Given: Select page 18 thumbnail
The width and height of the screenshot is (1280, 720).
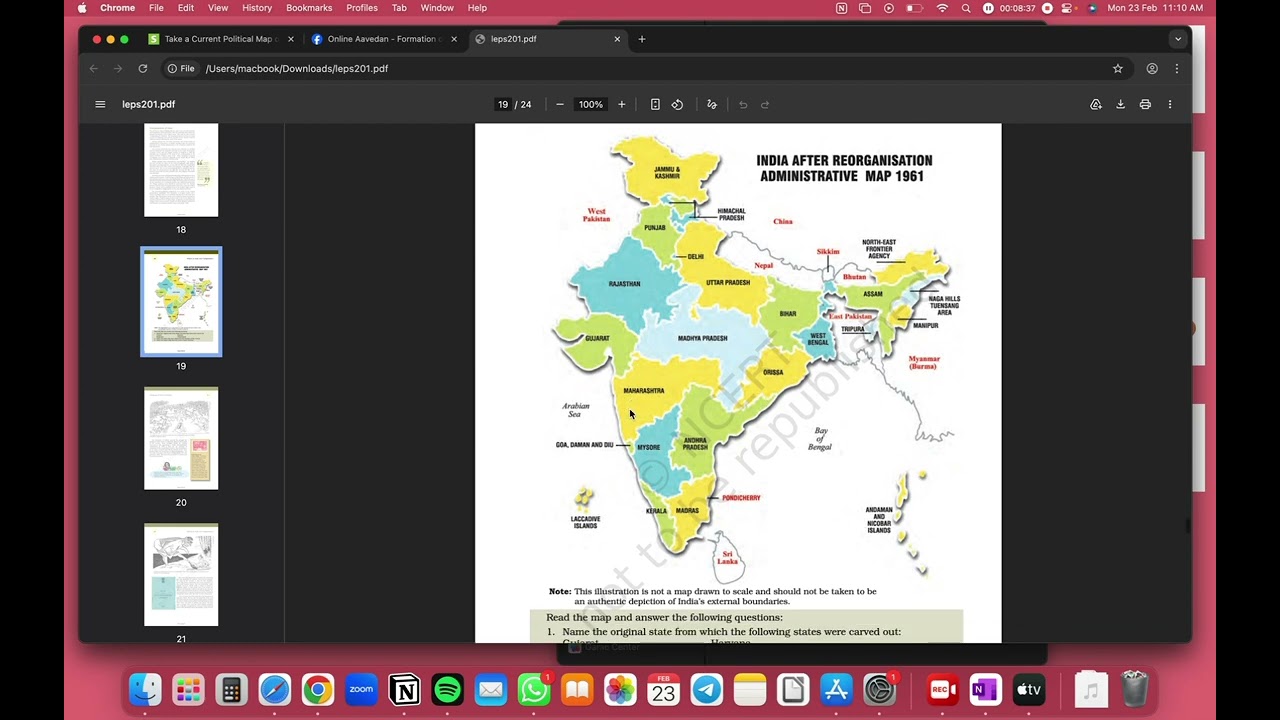Looking at the screenshot, I should coord(181,170).
